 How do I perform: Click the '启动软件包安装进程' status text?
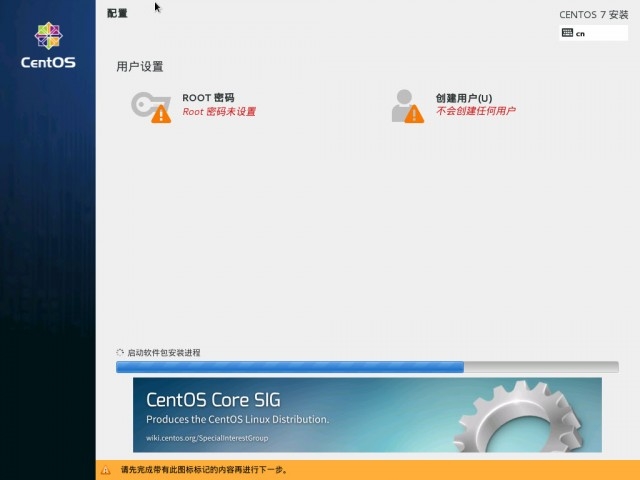point(164,353)
